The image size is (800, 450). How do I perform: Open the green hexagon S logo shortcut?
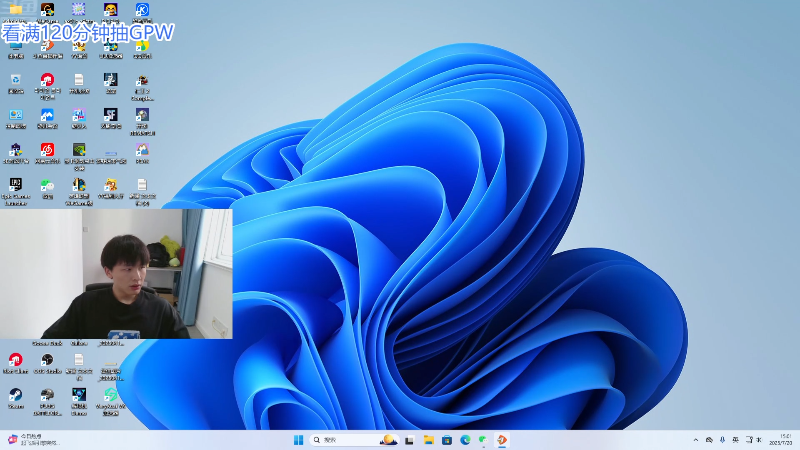[x=110, y=394]
